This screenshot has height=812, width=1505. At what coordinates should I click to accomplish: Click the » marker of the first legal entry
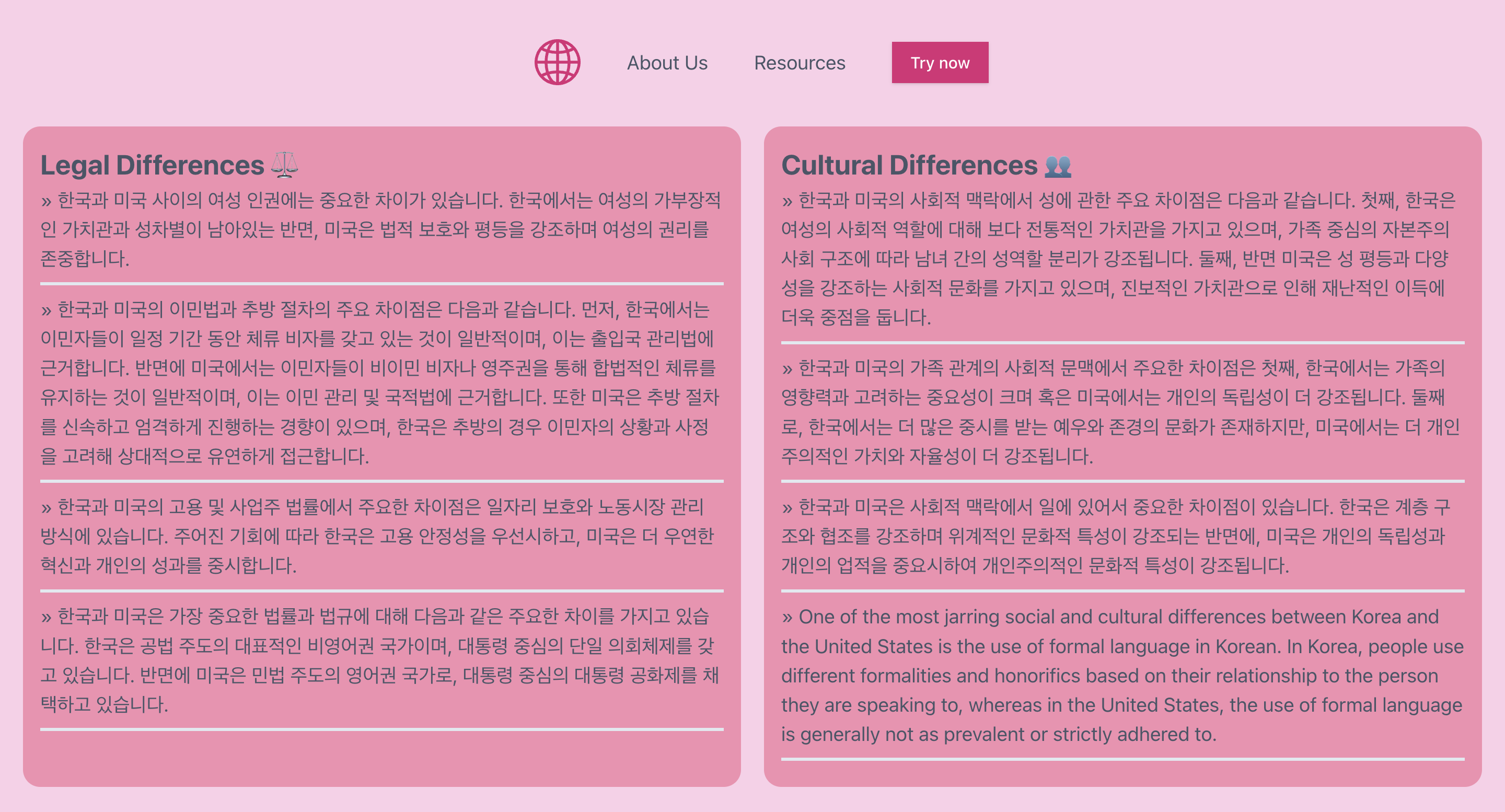click(x=46, y=202)
